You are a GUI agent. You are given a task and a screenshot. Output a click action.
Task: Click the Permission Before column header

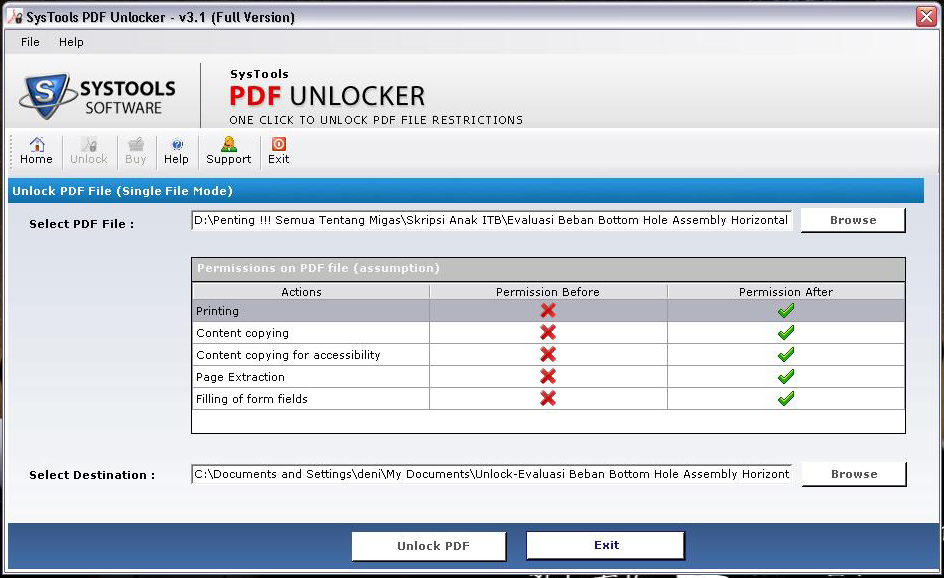[x=548, y=292]
